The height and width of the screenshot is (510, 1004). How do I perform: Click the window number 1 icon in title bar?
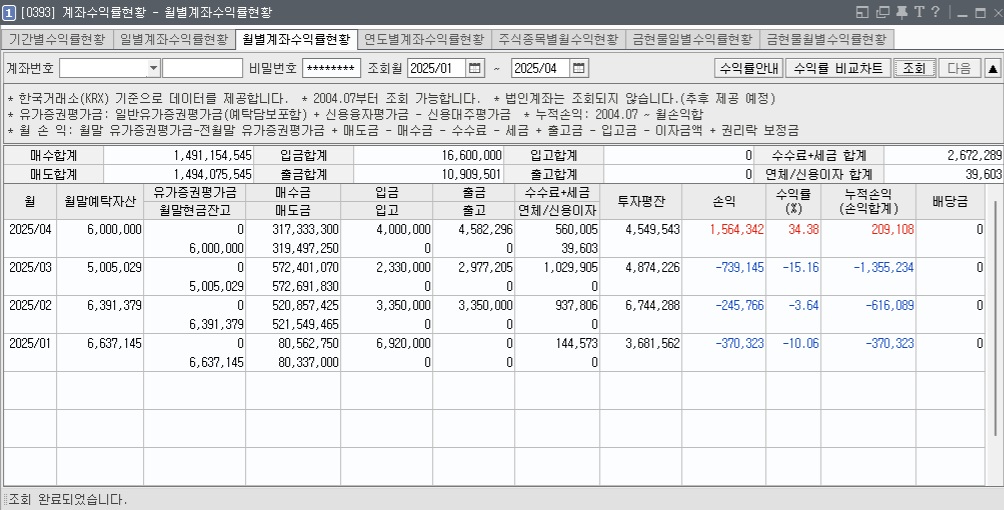click(9, 12)
